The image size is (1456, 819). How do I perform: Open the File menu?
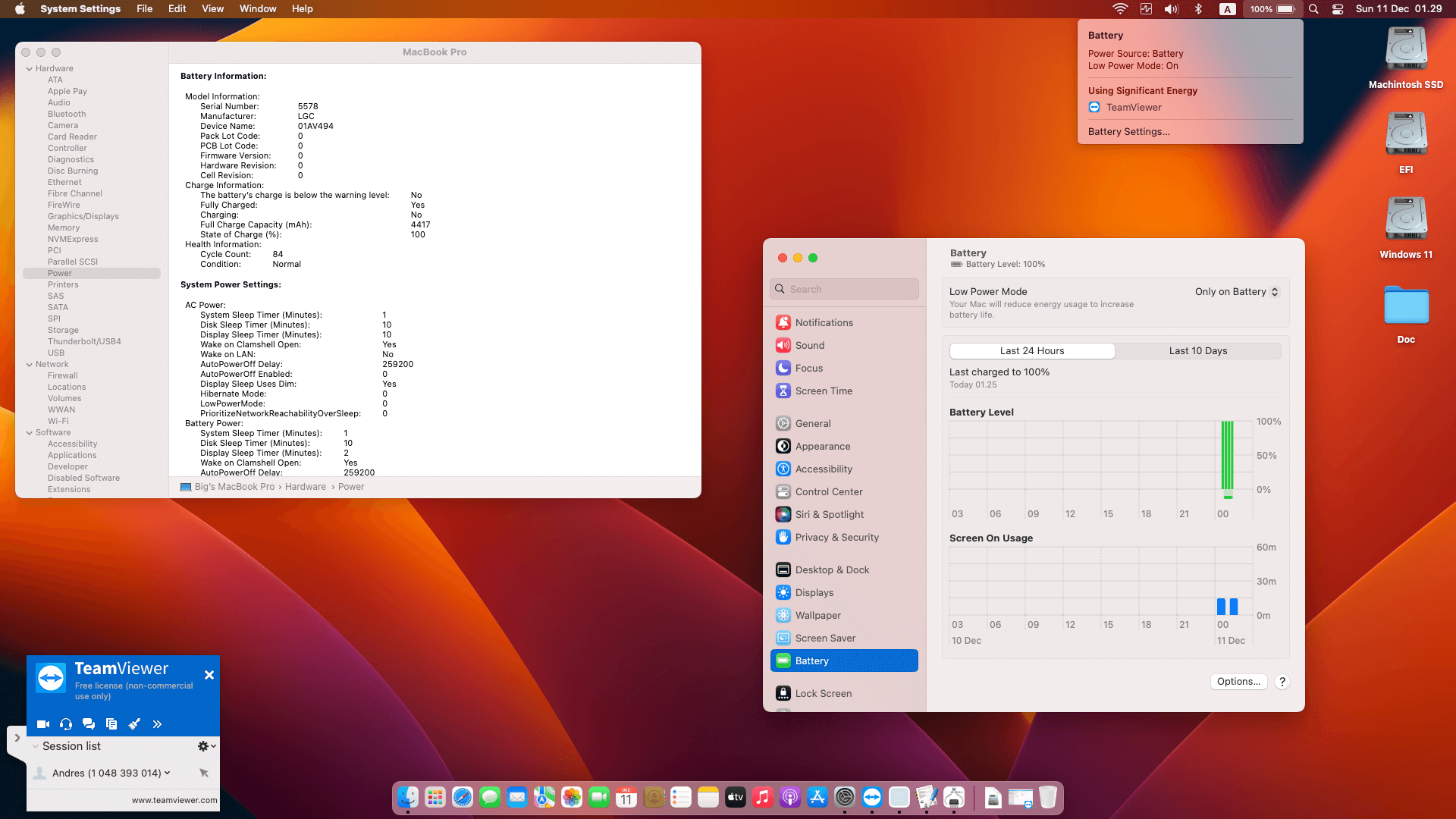(145, 9)
